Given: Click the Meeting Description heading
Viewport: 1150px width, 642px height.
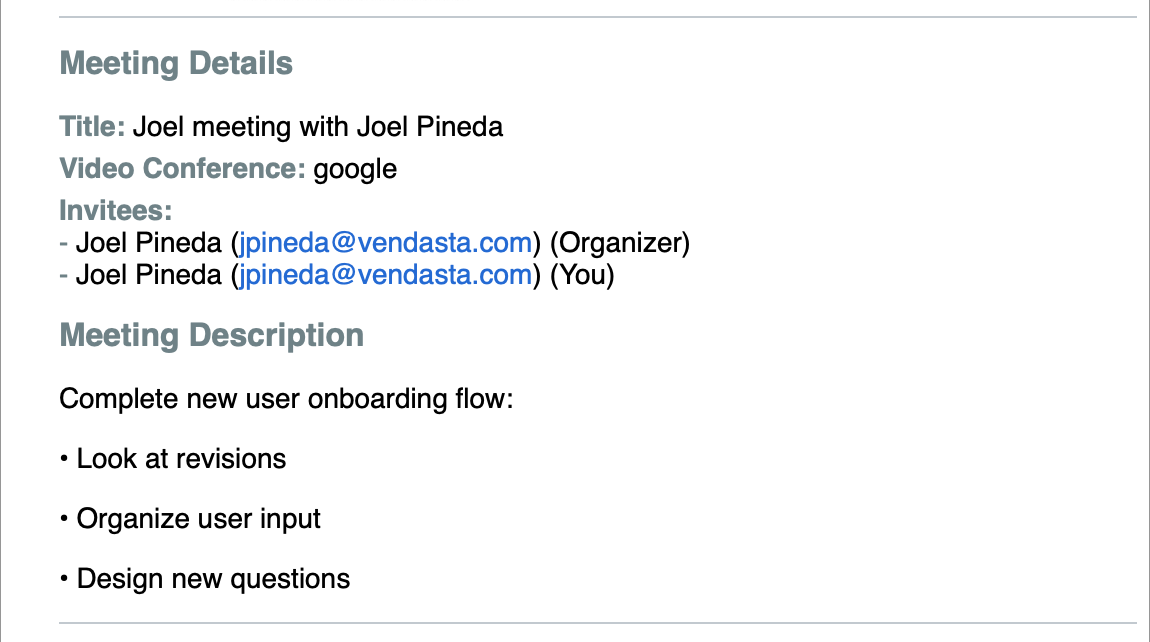Looking at the screenshot, I should [211, 335].
